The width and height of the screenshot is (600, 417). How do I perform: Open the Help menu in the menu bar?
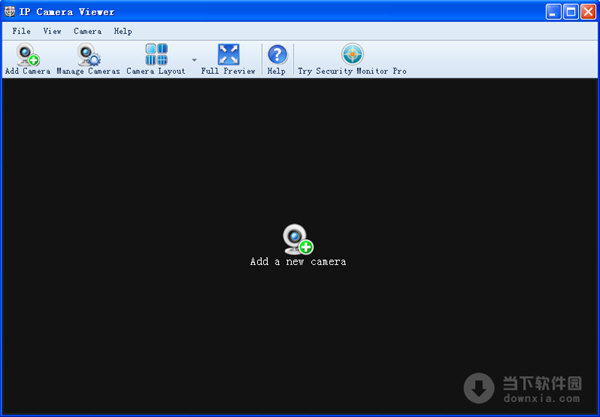(x=123, y=31)
